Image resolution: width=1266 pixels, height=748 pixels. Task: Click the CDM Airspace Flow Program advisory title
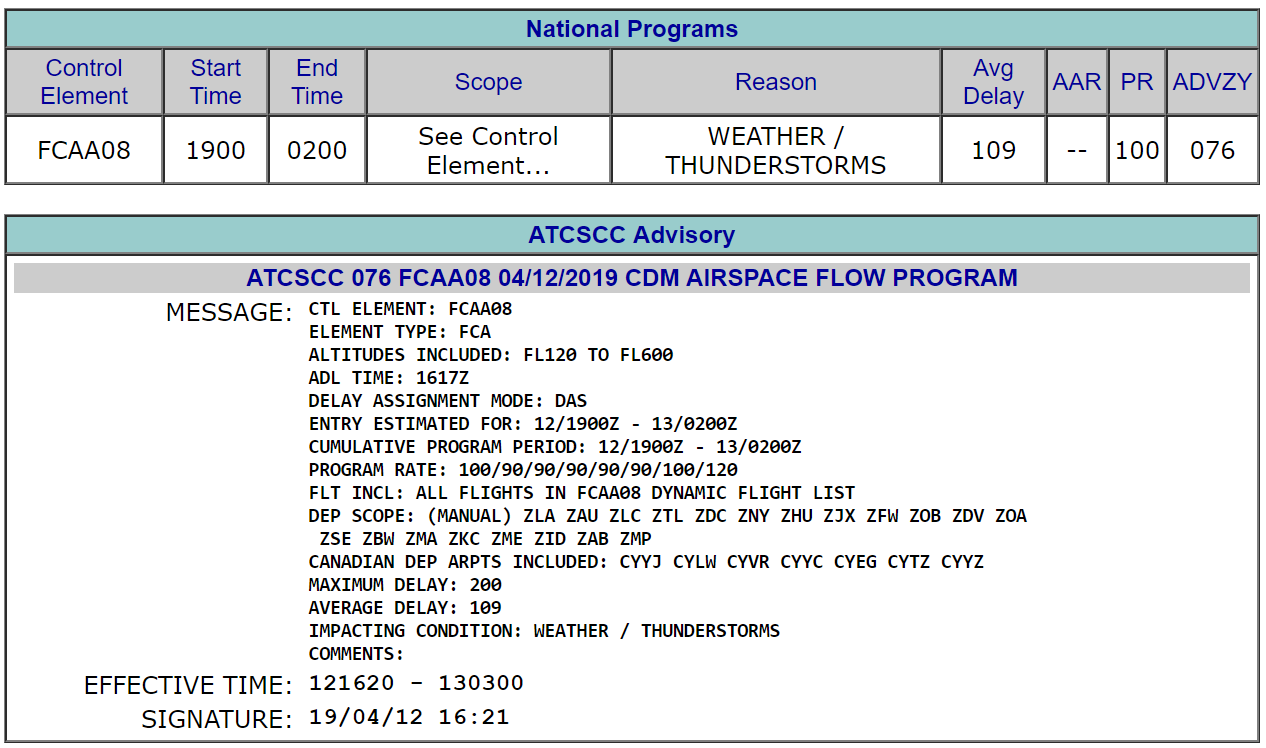tap(632, 278)
